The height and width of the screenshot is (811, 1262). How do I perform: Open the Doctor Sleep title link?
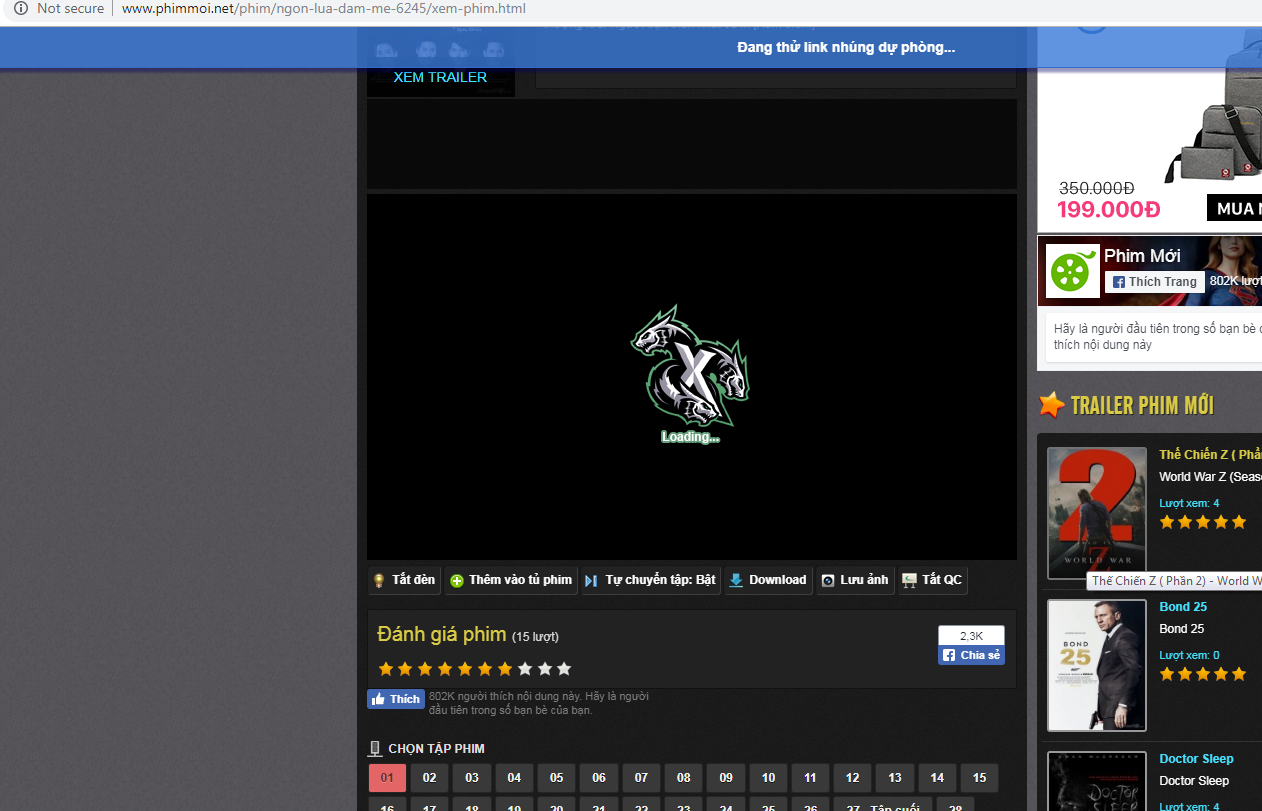(x=1196, y=759)
